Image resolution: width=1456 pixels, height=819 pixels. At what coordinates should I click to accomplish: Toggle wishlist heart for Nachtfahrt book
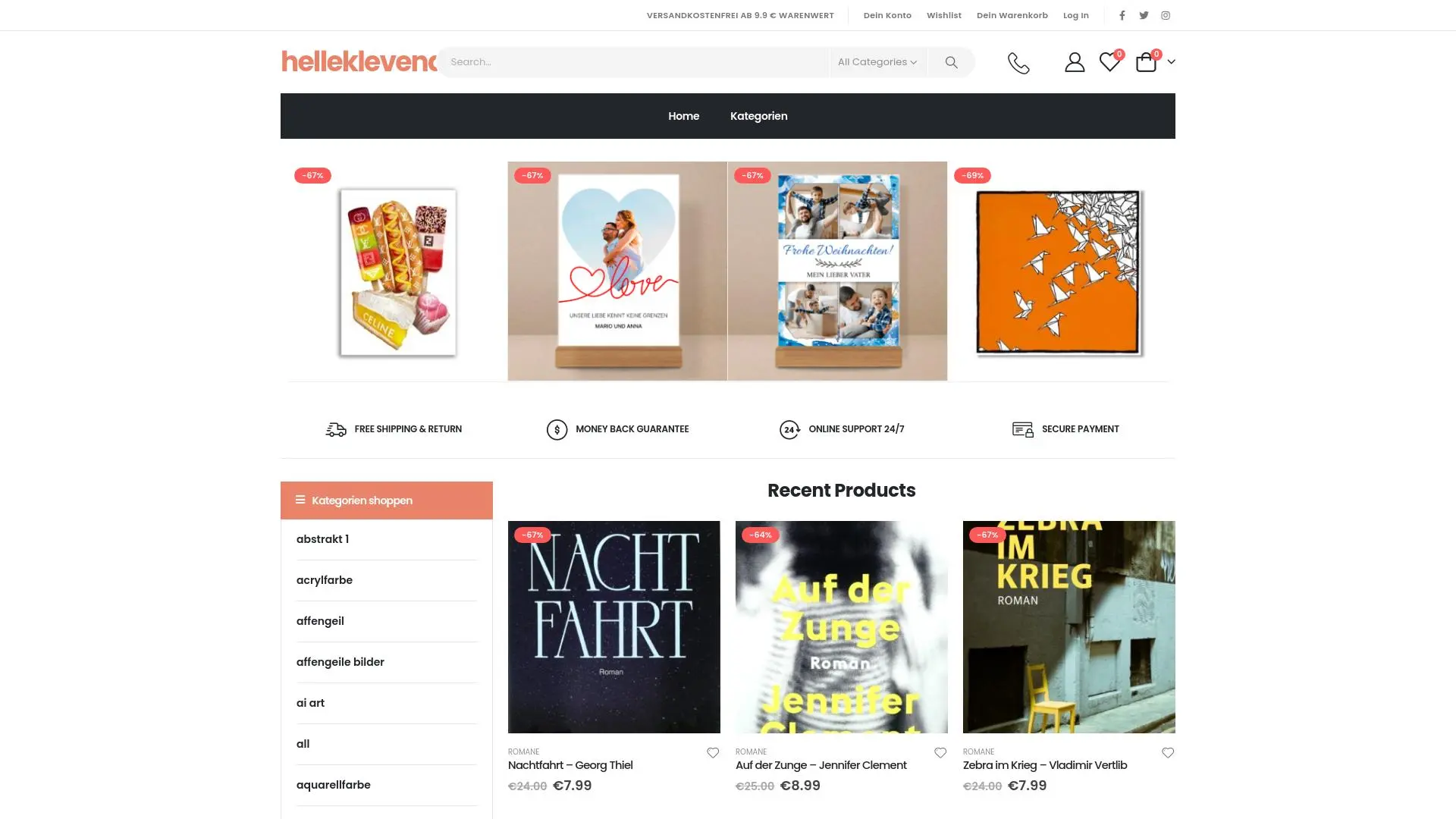[713, 753]
